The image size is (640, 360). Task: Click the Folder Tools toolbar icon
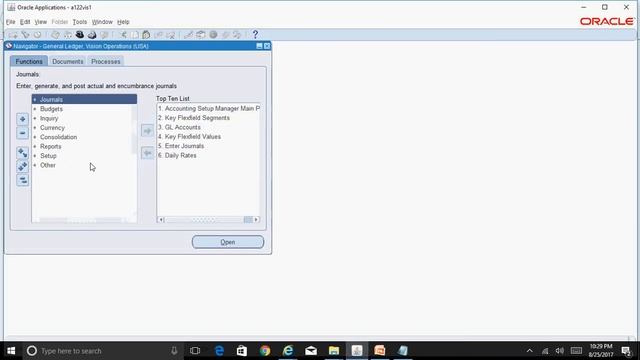(x=237, y=35)
